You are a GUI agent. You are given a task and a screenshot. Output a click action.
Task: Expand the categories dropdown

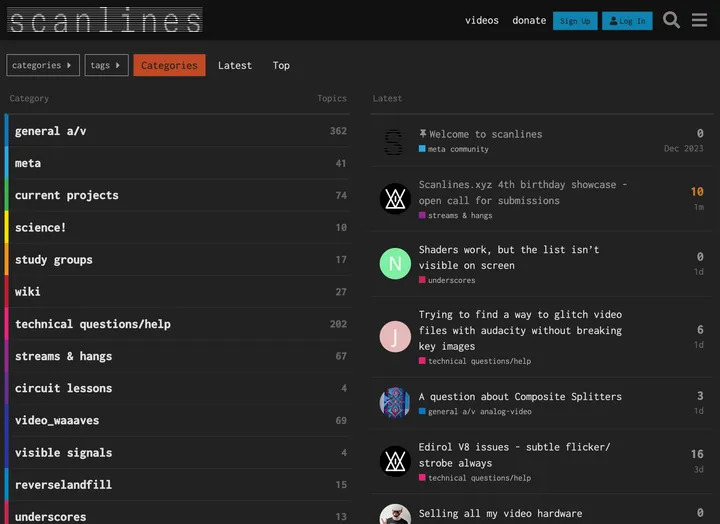point(43,65)
